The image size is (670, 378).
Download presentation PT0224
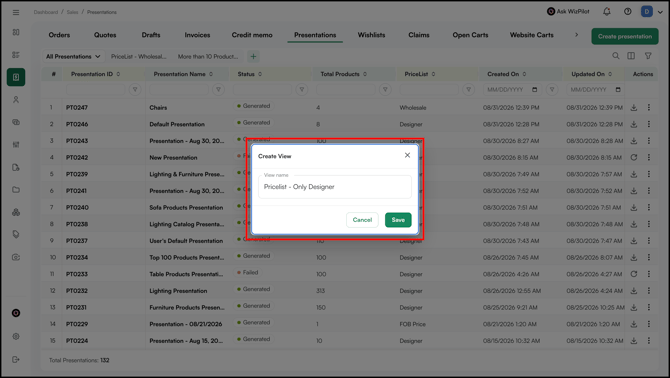pyautogui.click(x=634, y=341)
